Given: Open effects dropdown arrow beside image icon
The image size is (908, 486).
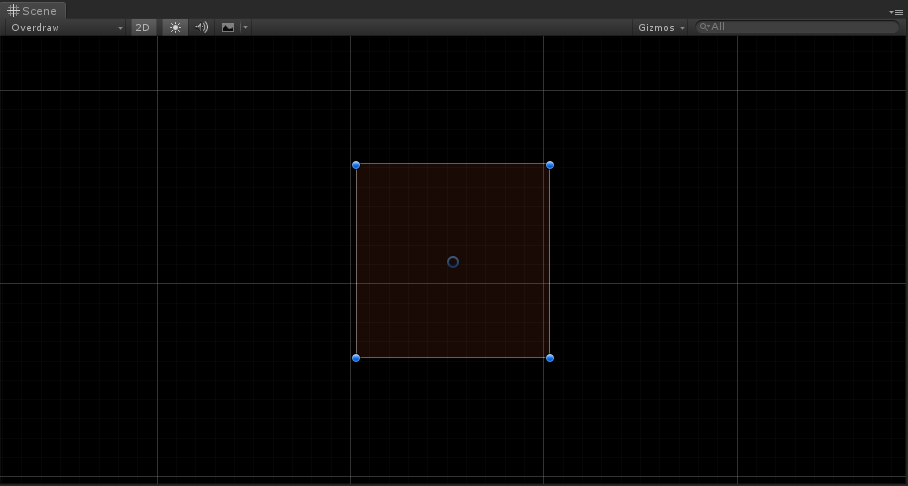Looking at the screenshot, I should click(246, 27).
